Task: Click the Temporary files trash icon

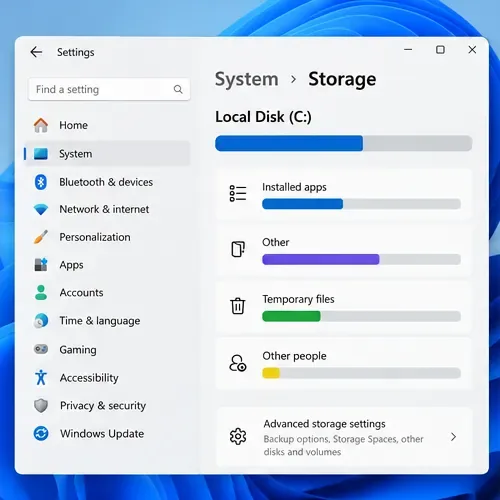Action: pyautogui.click(x=238, y=306)
